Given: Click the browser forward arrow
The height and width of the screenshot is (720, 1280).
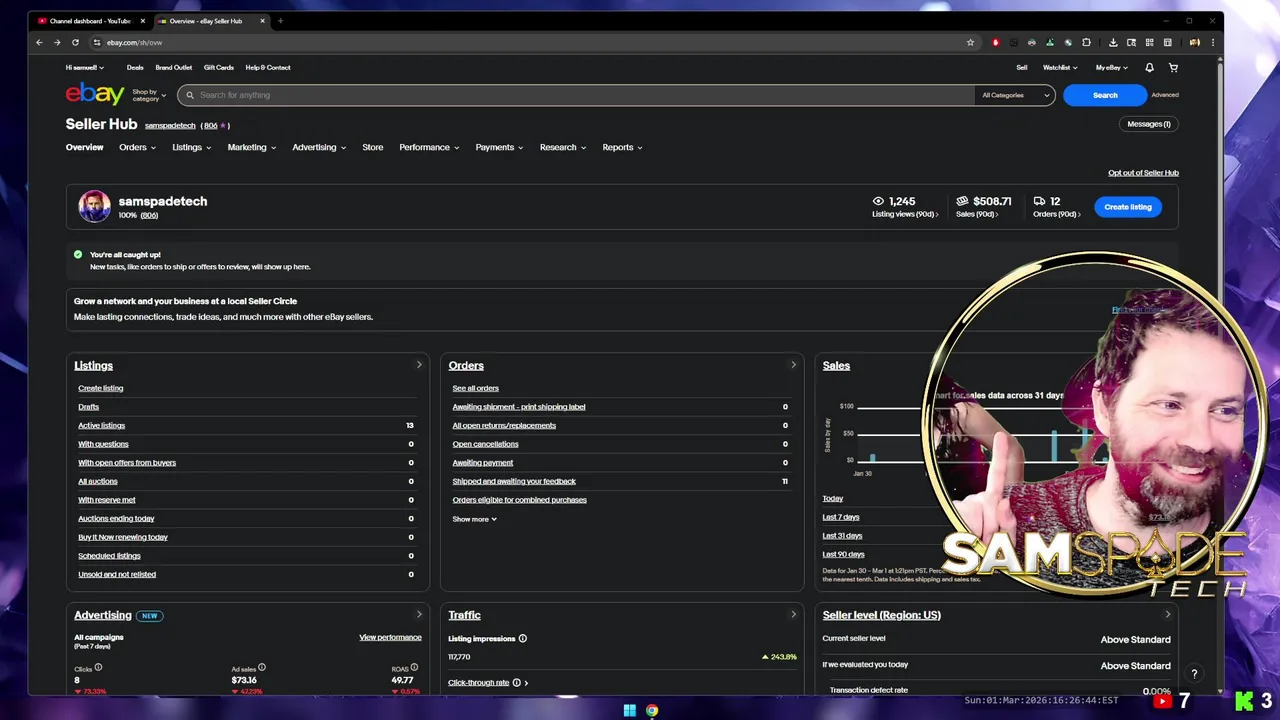Looking at the screenshot, I should [57, 42].
